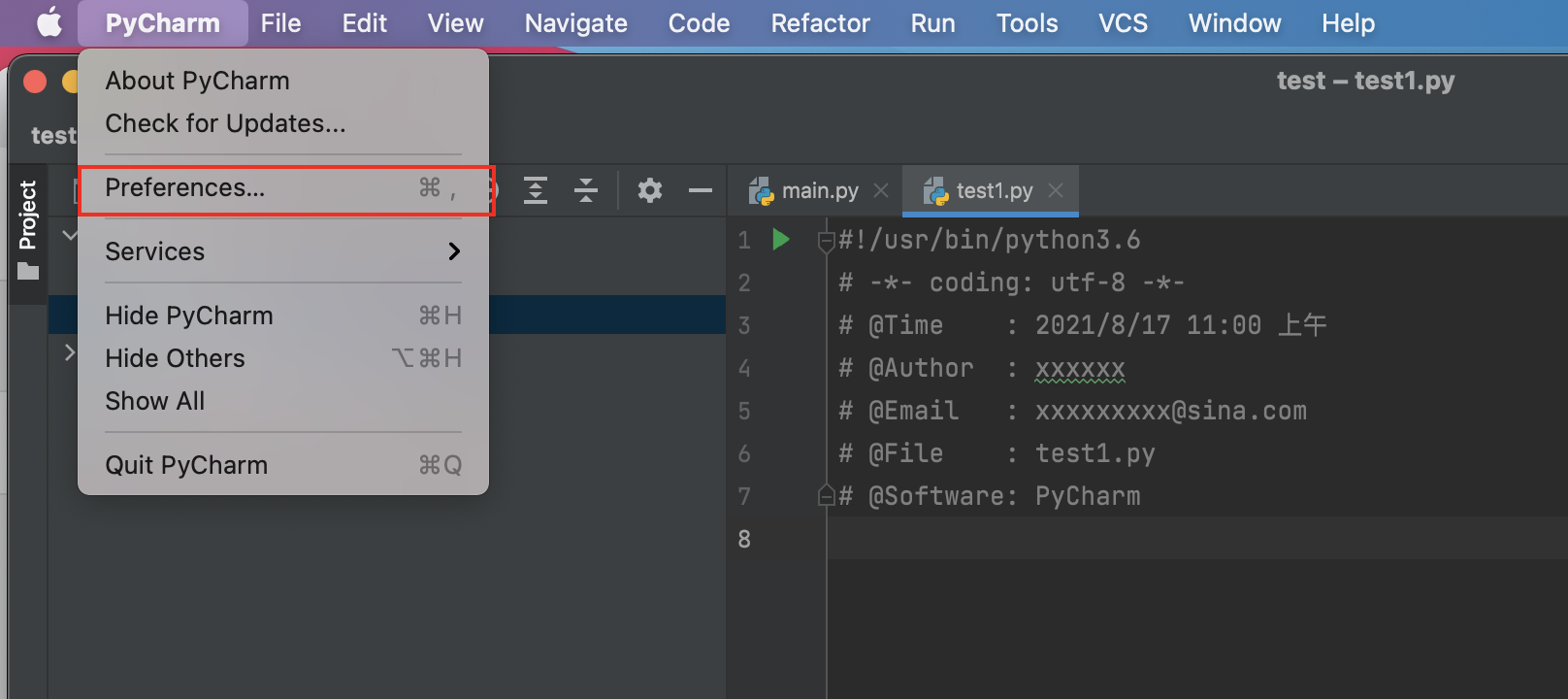Open the Tools menu

[1027, 23]
